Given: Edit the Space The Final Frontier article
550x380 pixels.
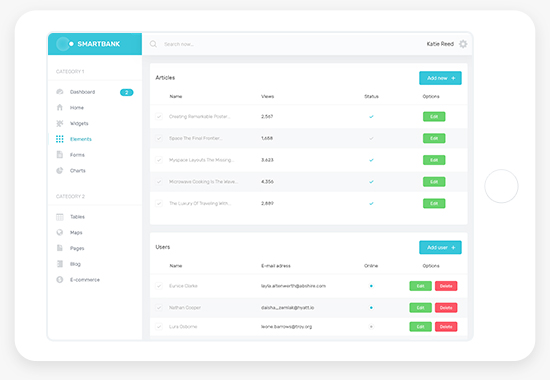Looking at the screenshot, I should (x=434, y=138).
